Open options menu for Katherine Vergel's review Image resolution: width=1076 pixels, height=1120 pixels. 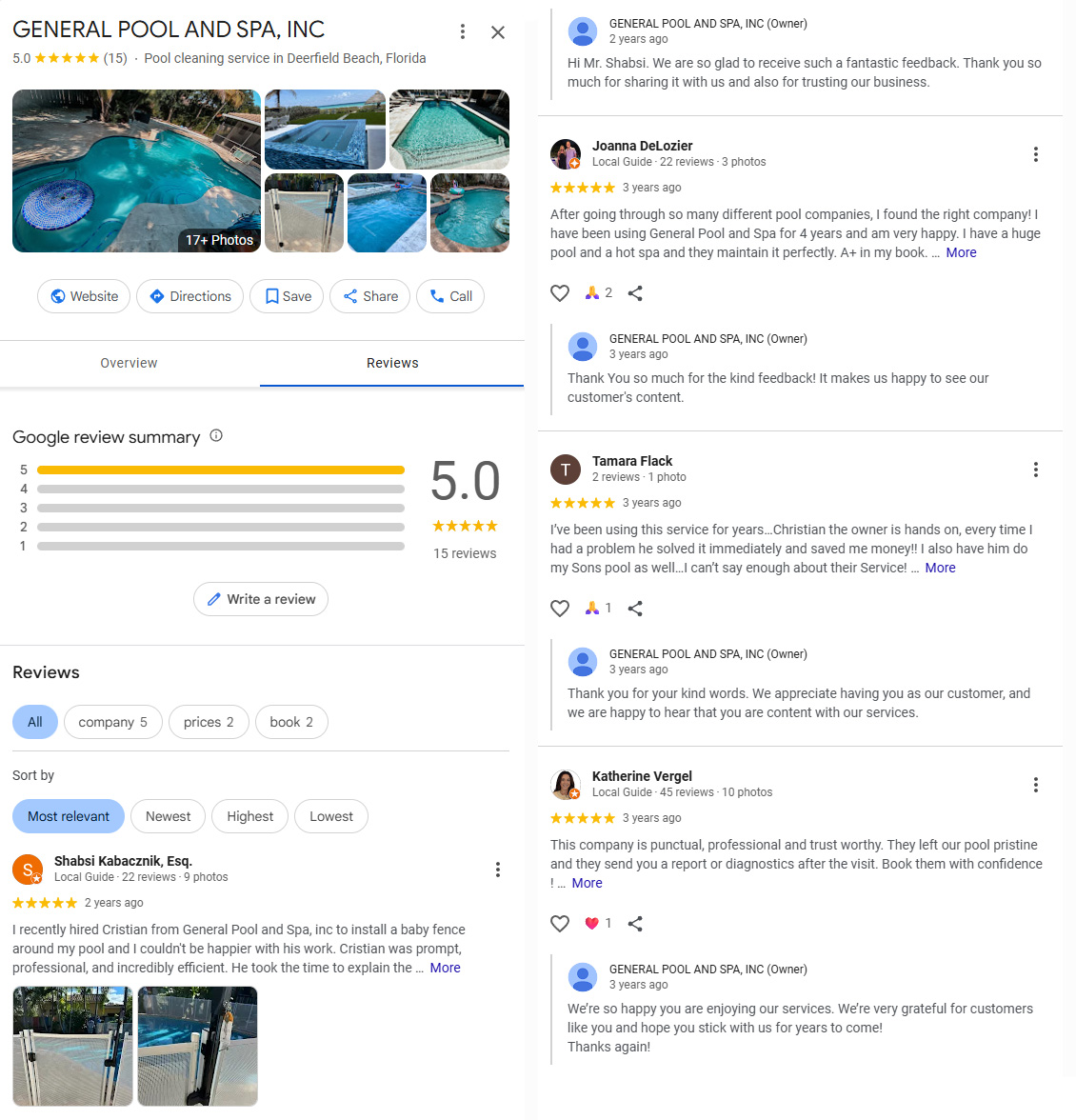1035,785
